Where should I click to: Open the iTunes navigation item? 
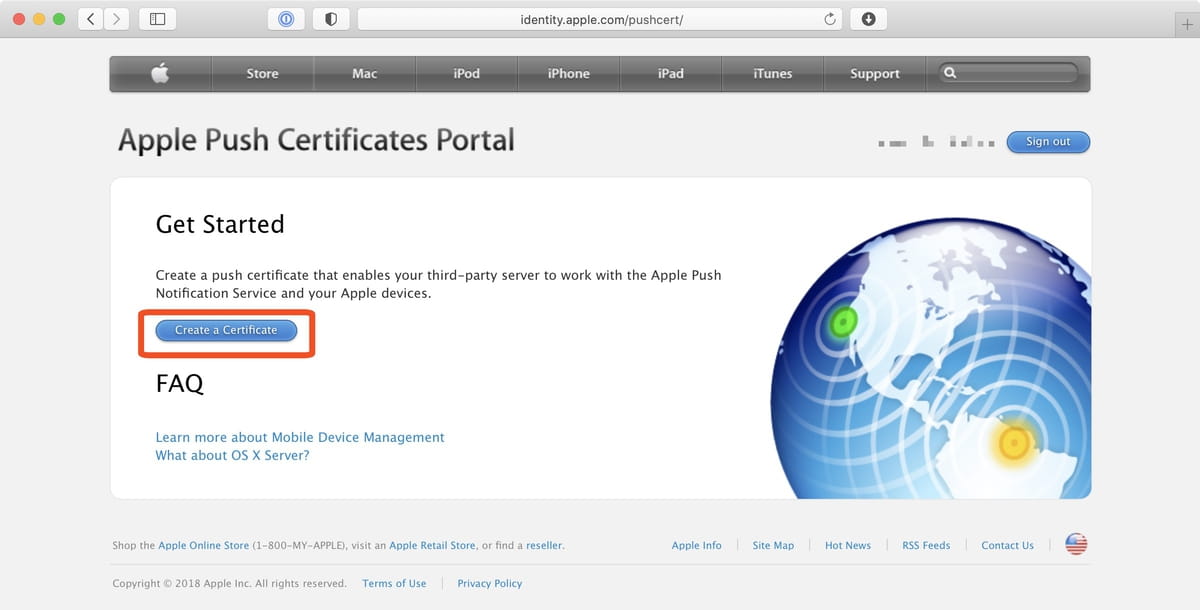pyautogui.click(x=773, y=73)
